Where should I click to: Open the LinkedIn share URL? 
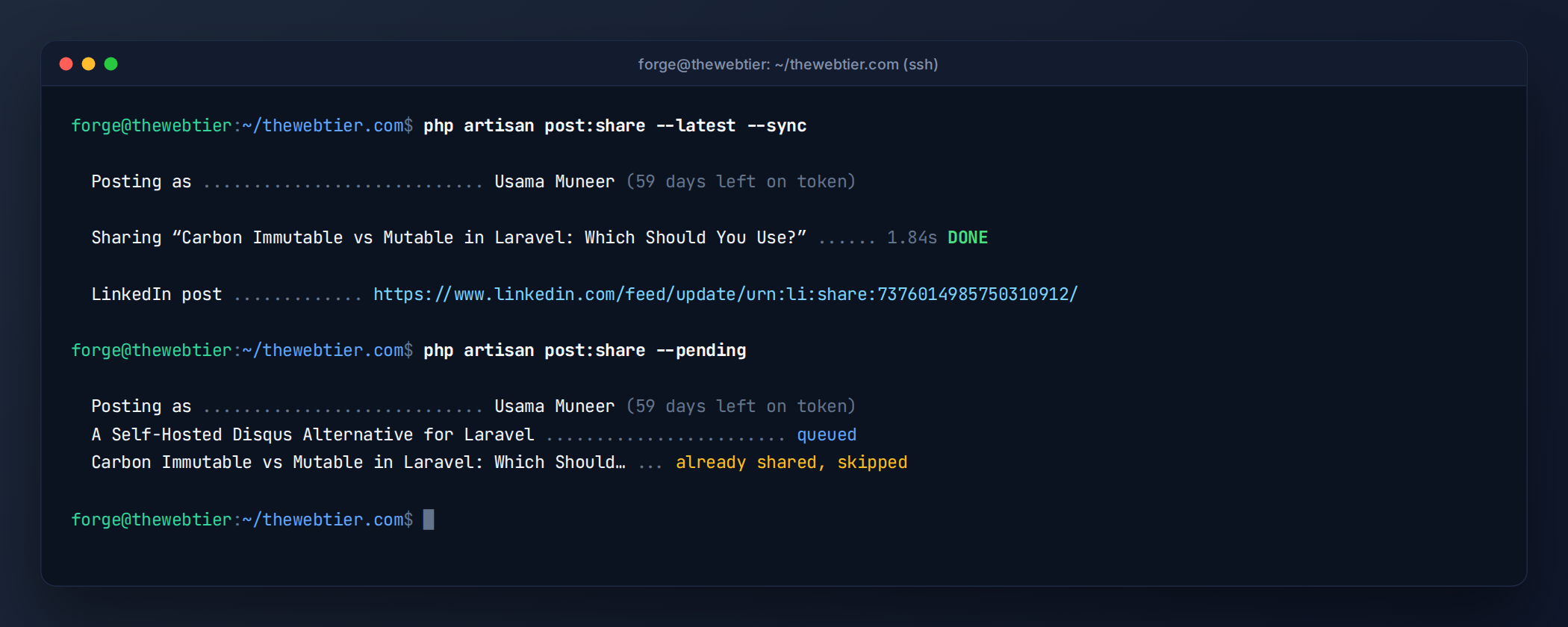coord(725,294)
